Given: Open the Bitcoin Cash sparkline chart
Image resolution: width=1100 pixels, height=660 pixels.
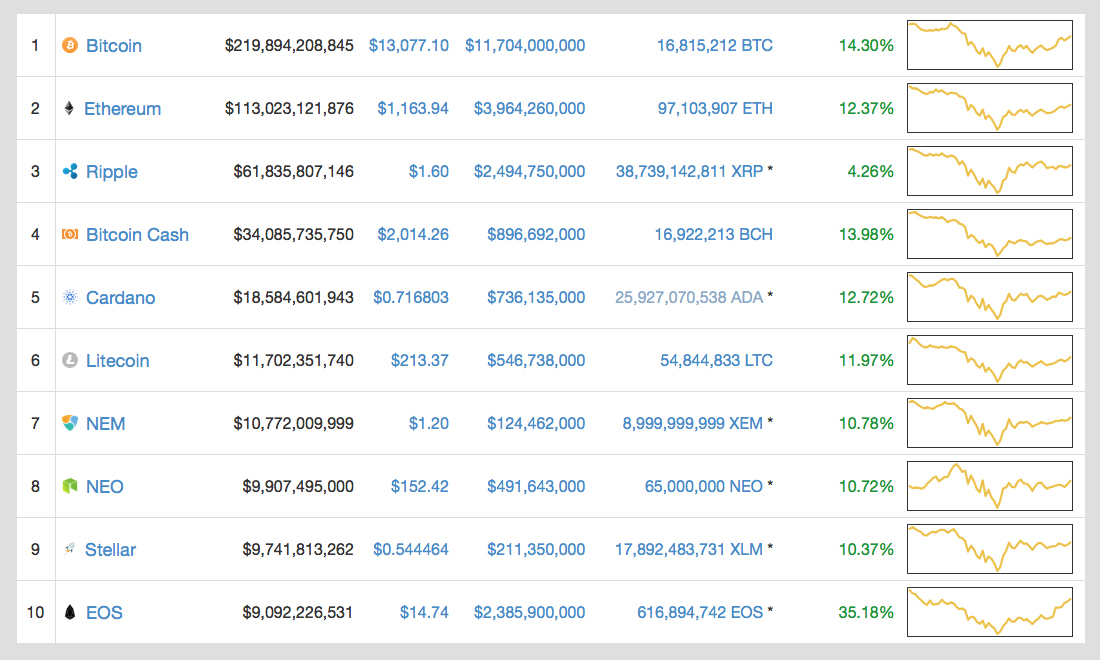Looking at the screenshot, I should pos(990,234).
